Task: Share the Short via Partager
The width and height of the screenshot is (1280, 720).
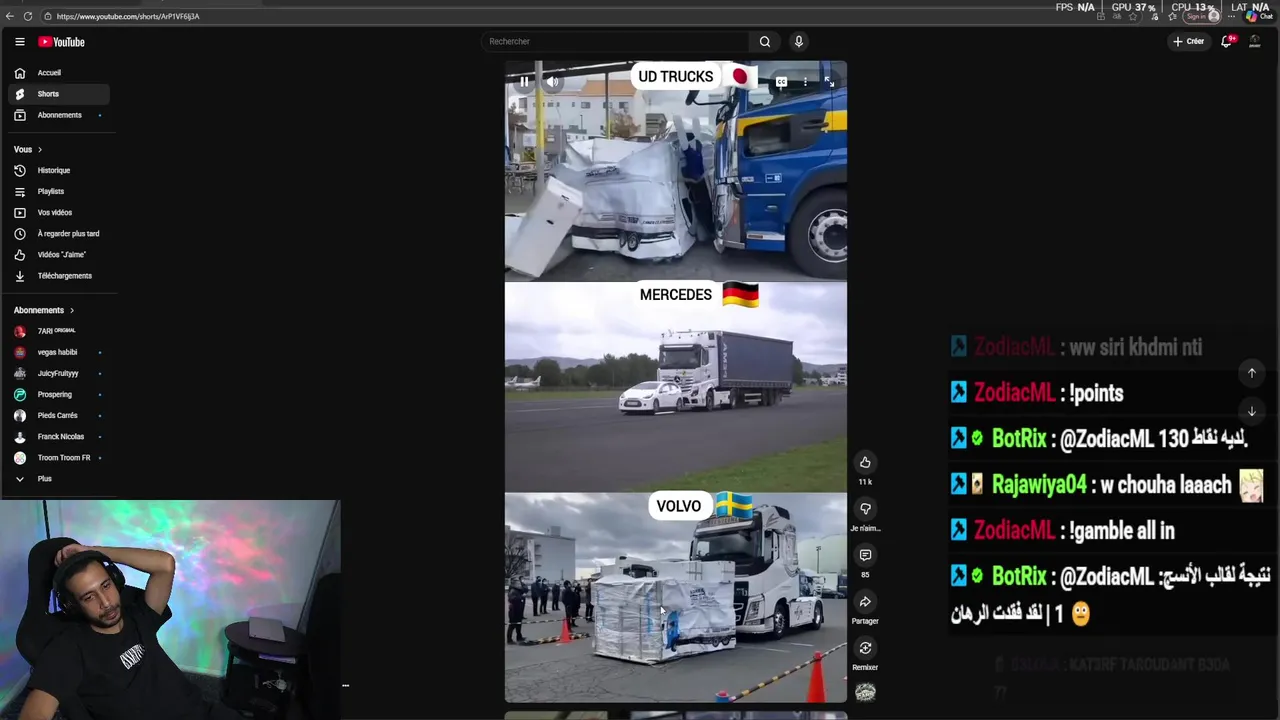Action: coord(865,601)
